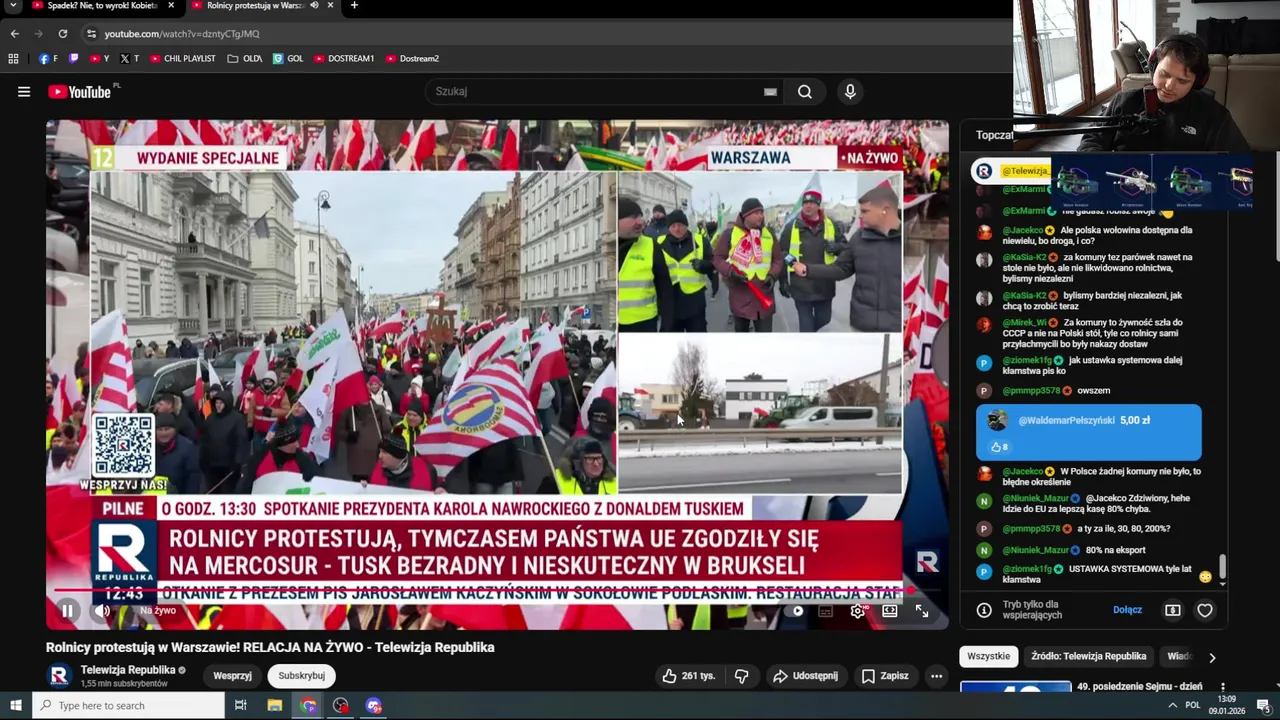Click the search magnifier button

click(805, 92)
